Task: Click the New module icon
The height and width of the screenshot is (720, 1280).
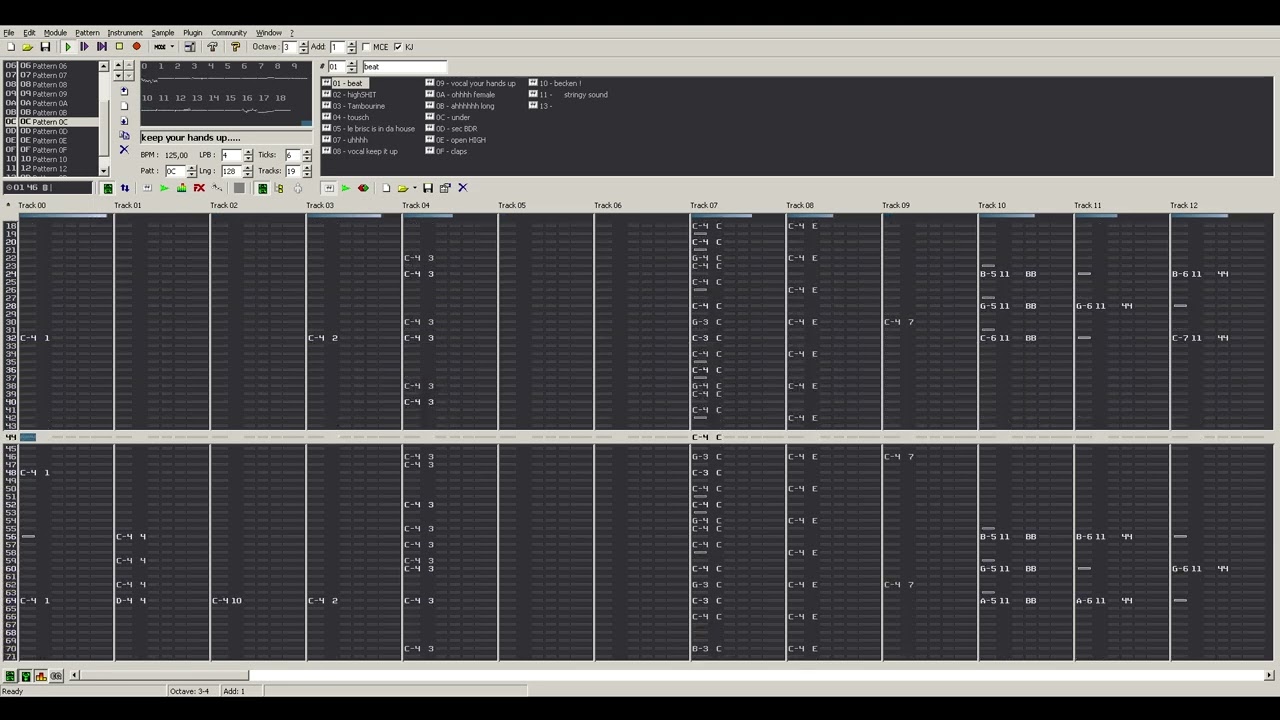Action: [11, 47]
